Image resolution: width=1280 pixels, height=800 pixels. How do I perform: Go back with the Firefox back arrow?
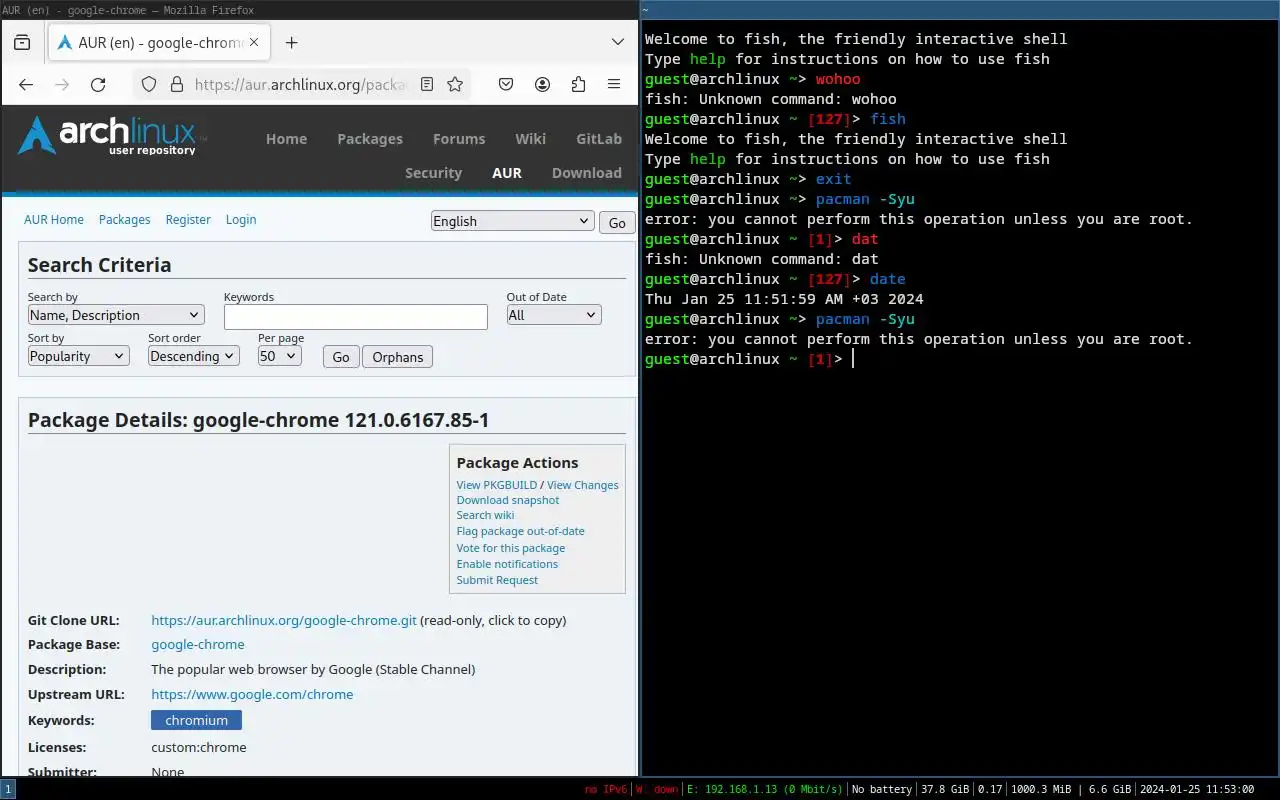[x=26, y=85]
